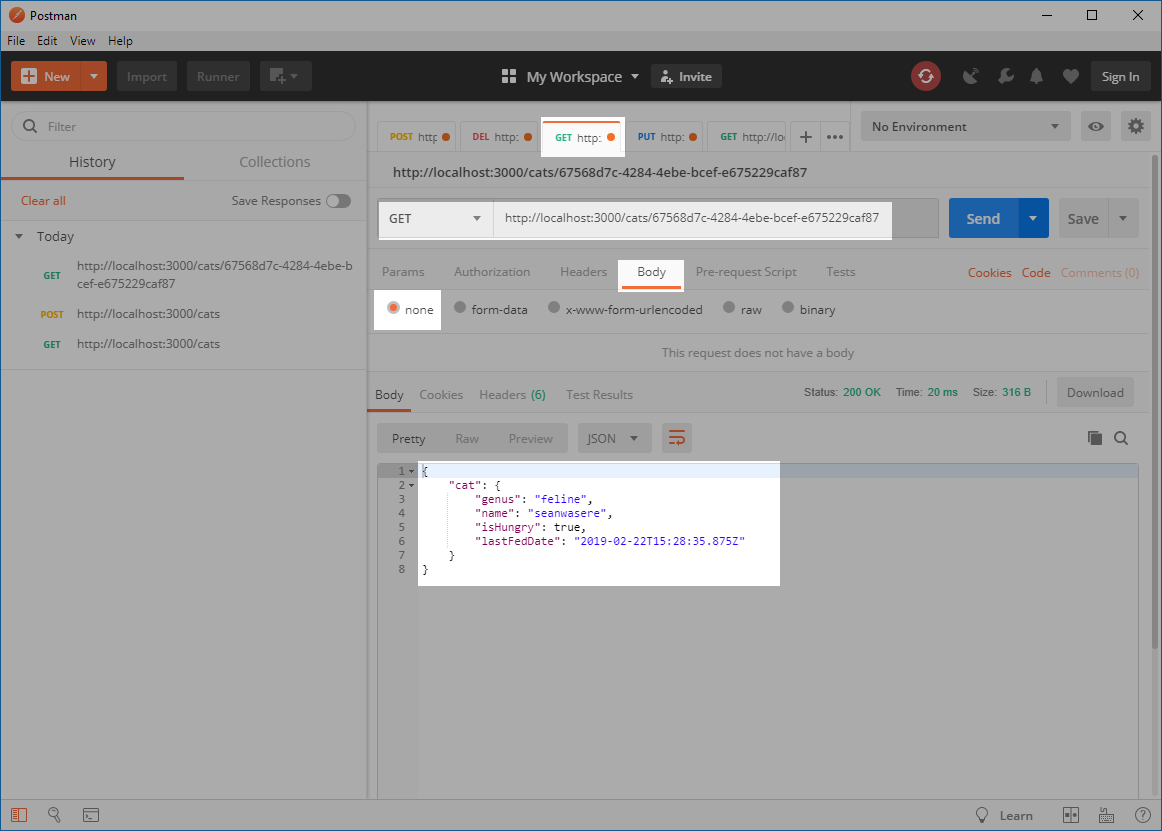Open the manage environments gear icon
This screenshot has height=831, width=1162.
[1135, 127]
